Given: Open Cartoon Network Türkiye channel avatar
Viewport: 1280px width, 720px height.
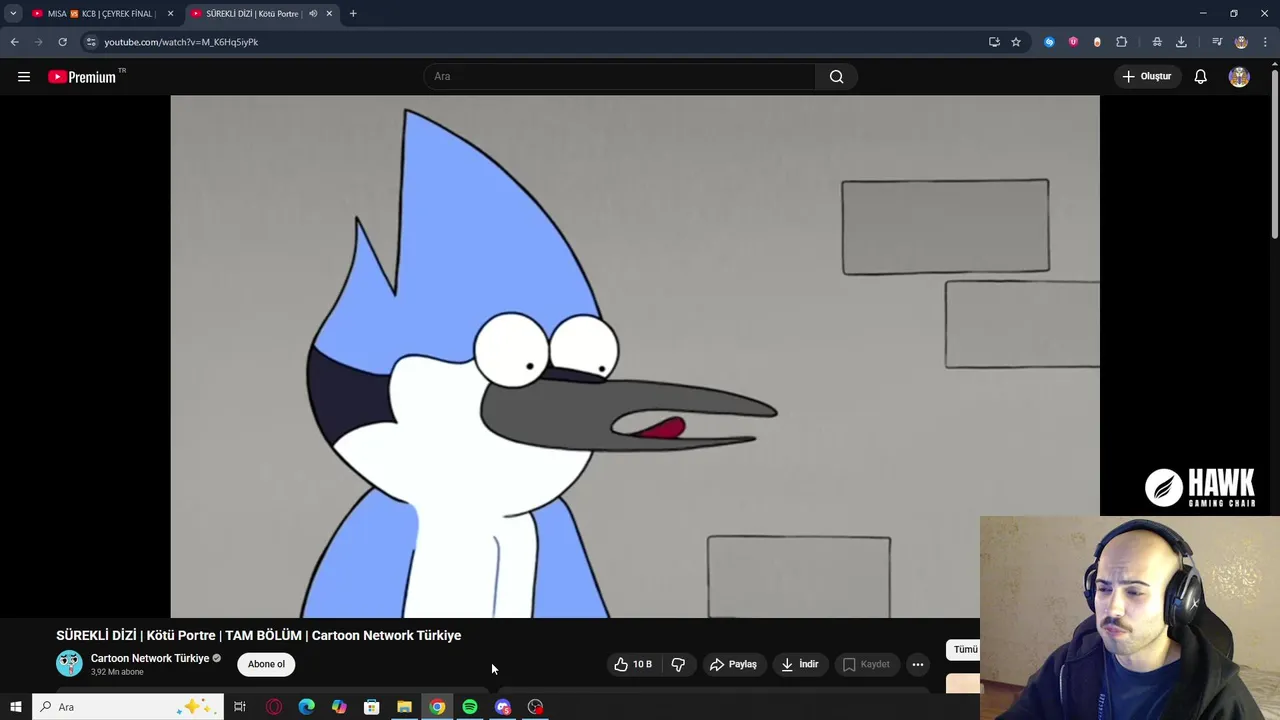Looking at the screenshot, I should click(69, 664).
